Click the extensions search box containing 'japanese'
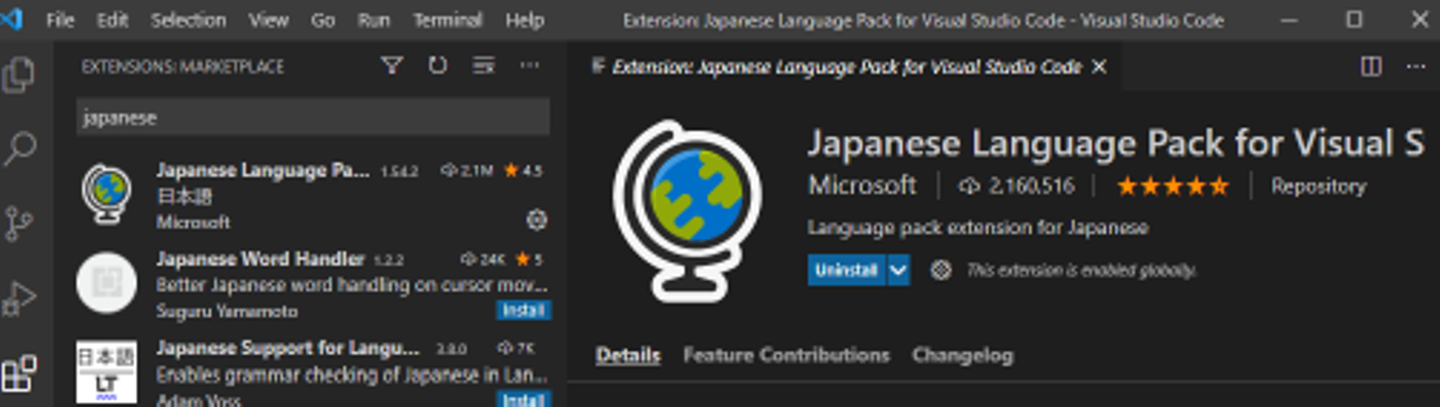This screenshot has height=407, width=1440. point(313,118)
